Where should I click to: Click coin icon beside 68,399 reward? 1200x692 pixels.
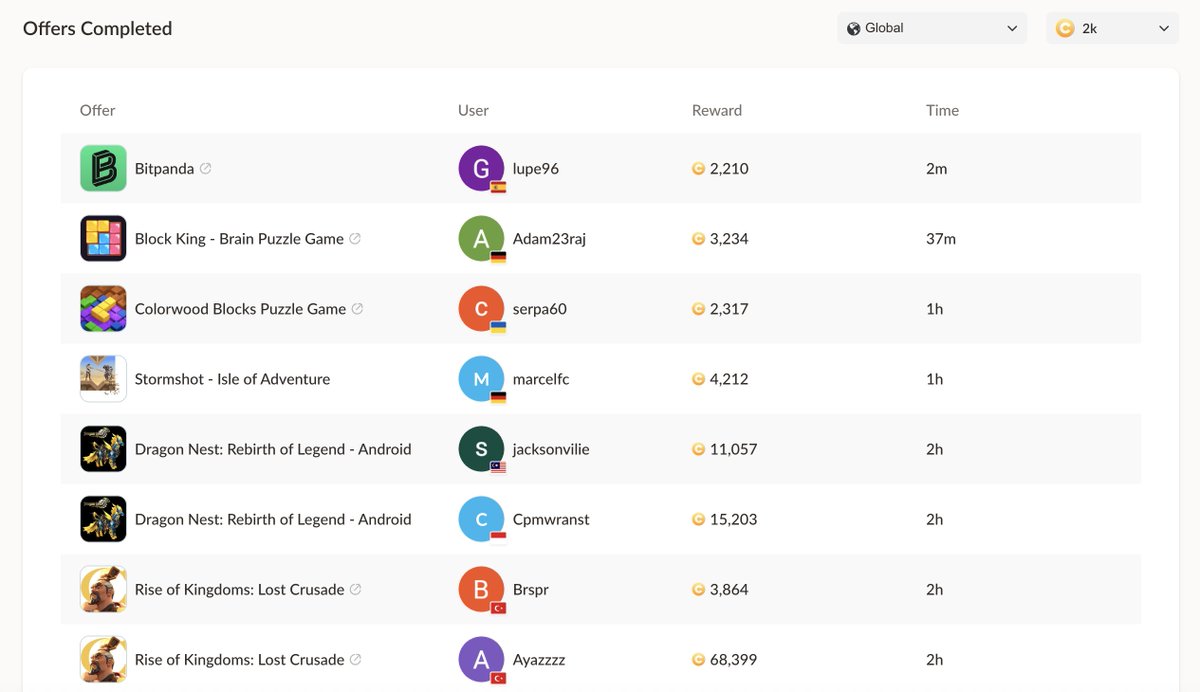click(x=699, y=659)
